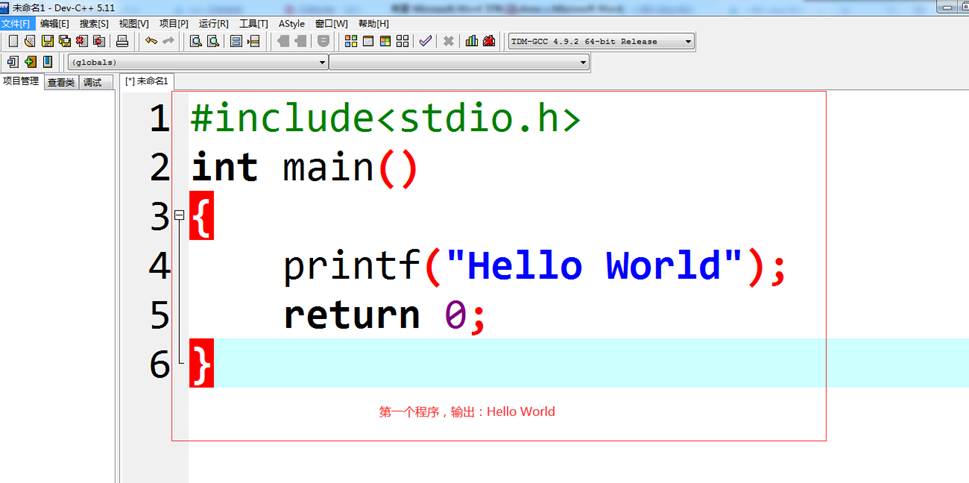Click the word main on line 2
Screen dimensions: 969x483
328,167
